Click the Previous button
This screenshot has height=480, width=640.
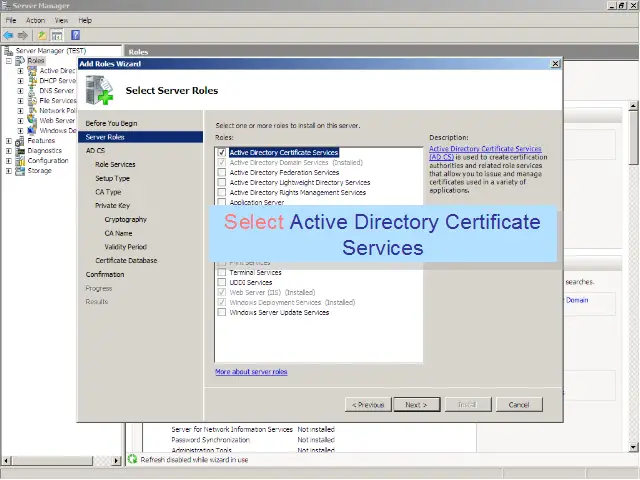click(x=368, y=404)
